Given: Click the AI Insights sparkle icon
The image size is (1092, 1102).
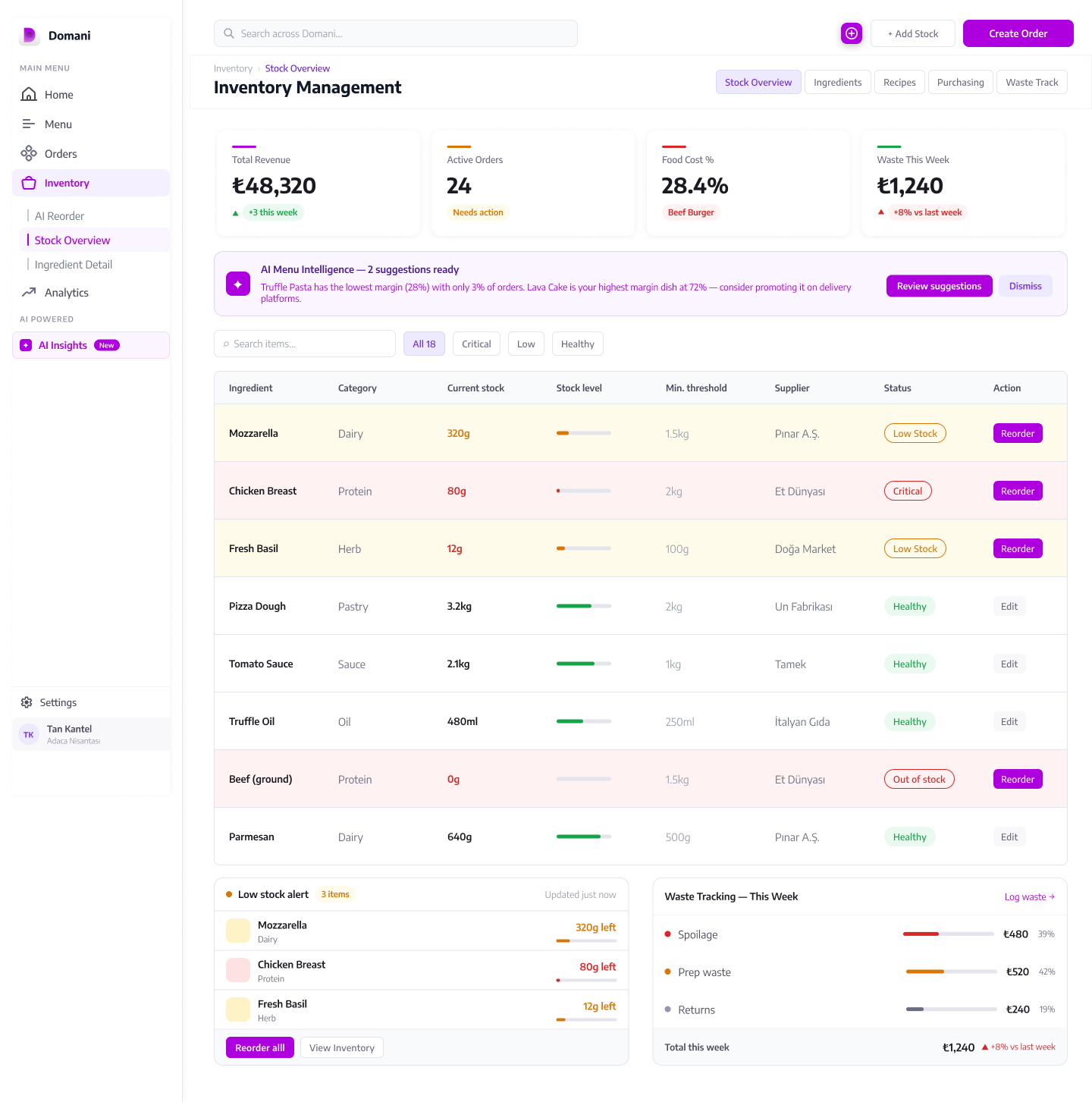Looking at the screenshot, I should tap(26, 345).
